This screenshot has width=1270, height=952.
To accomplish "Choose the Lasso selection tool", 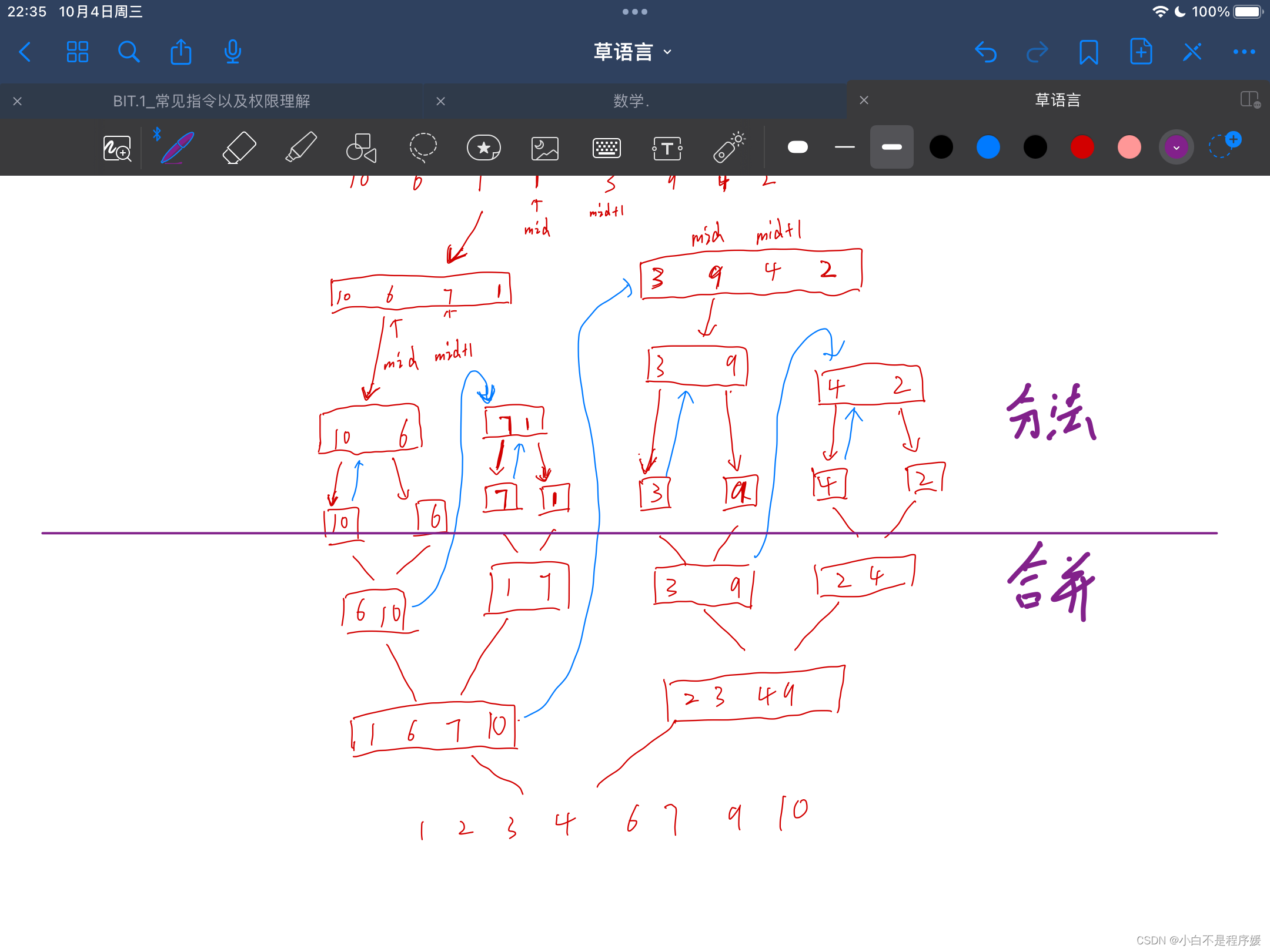I will coord(423,148).
